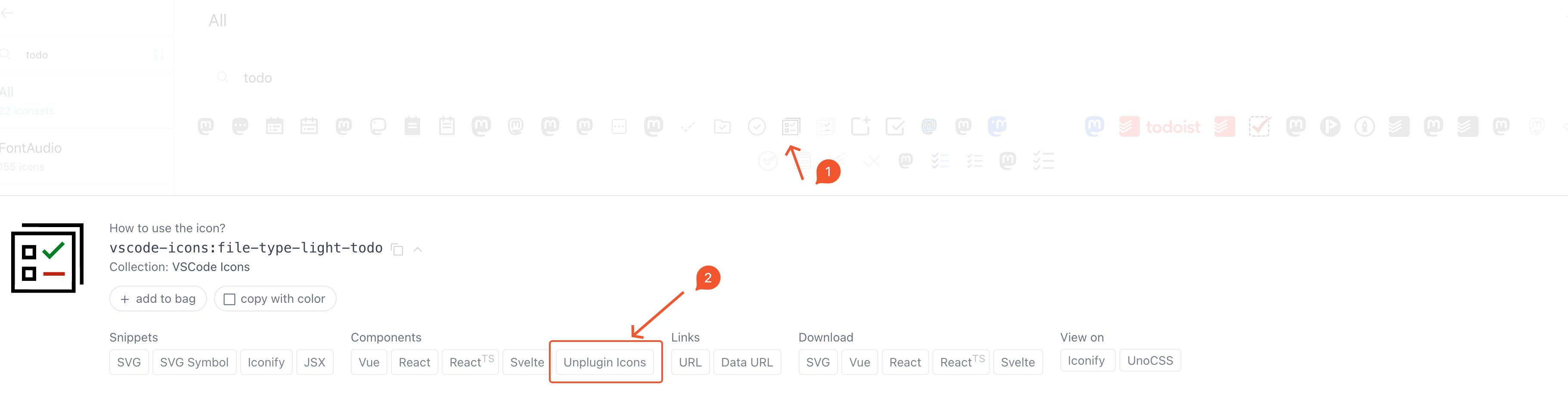Select the three-dots message box icon
The image size is (1568, 400).
[619, 126]
